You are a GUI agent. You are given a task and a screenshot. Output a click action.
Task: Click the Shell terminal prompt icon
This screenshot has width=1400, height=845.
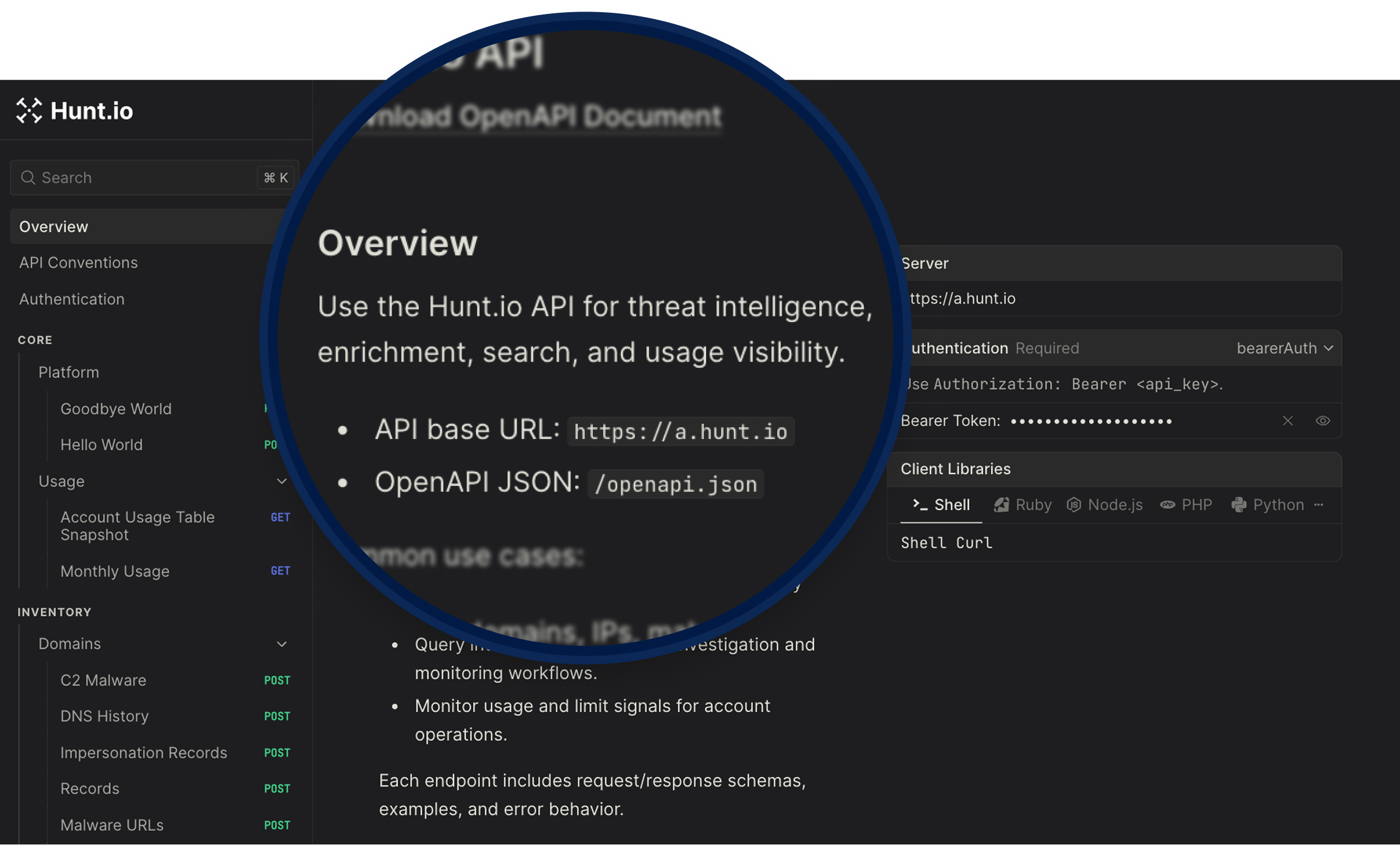pos(920,504)
